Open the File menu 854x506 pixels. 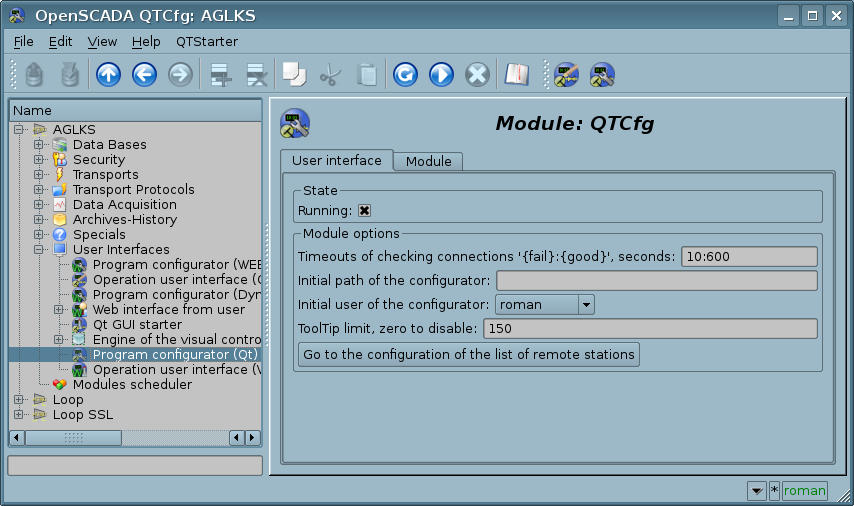pyautogui.click(x=23, y=41)
